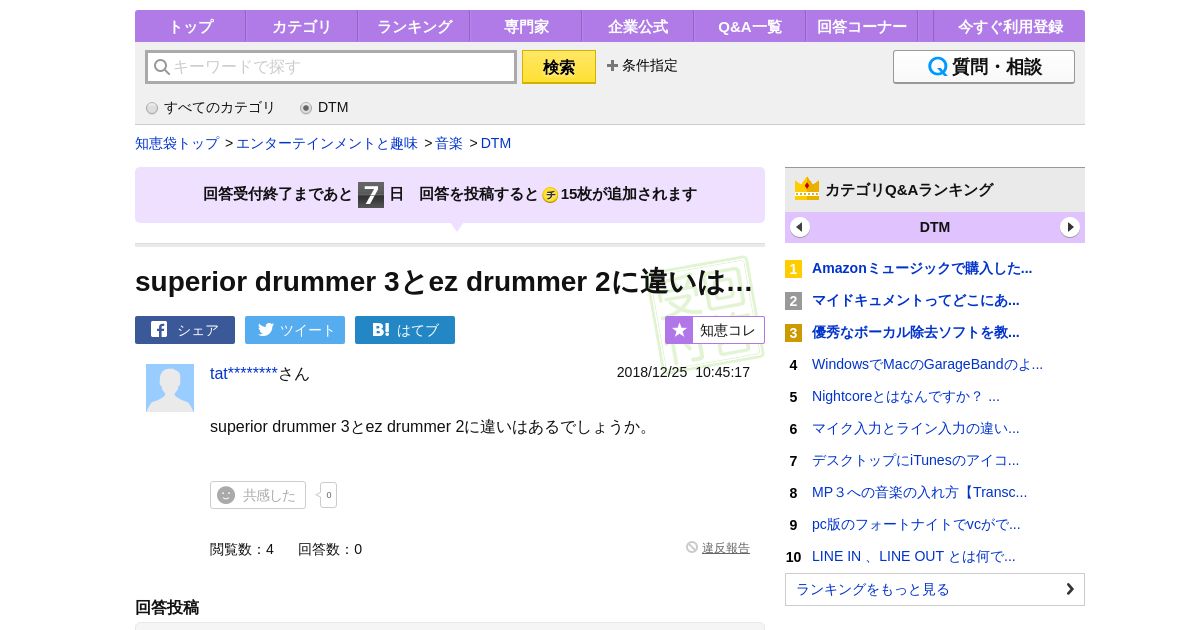Click the Facebook share button

pos(185,330)
